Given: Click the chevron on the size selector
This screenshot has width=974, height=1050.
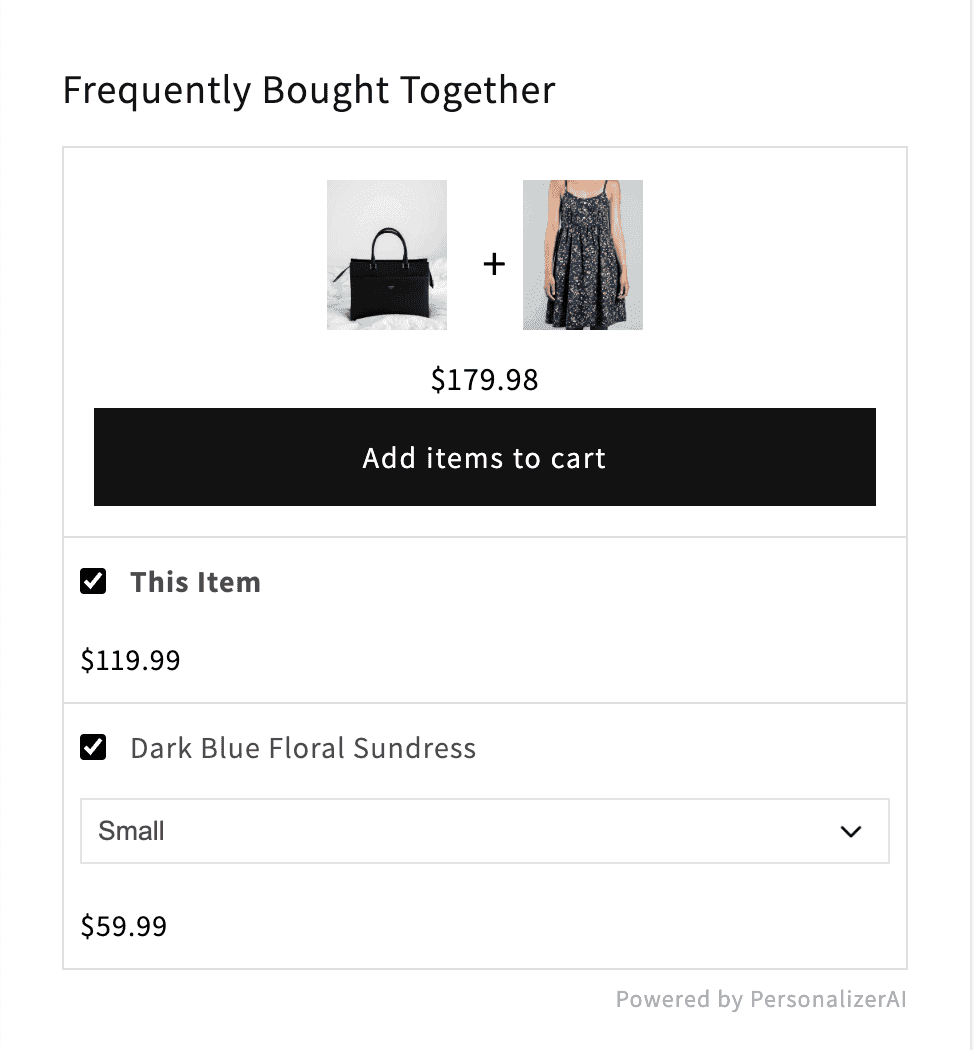Looking at the screenshot, I should tap(851, 831).
